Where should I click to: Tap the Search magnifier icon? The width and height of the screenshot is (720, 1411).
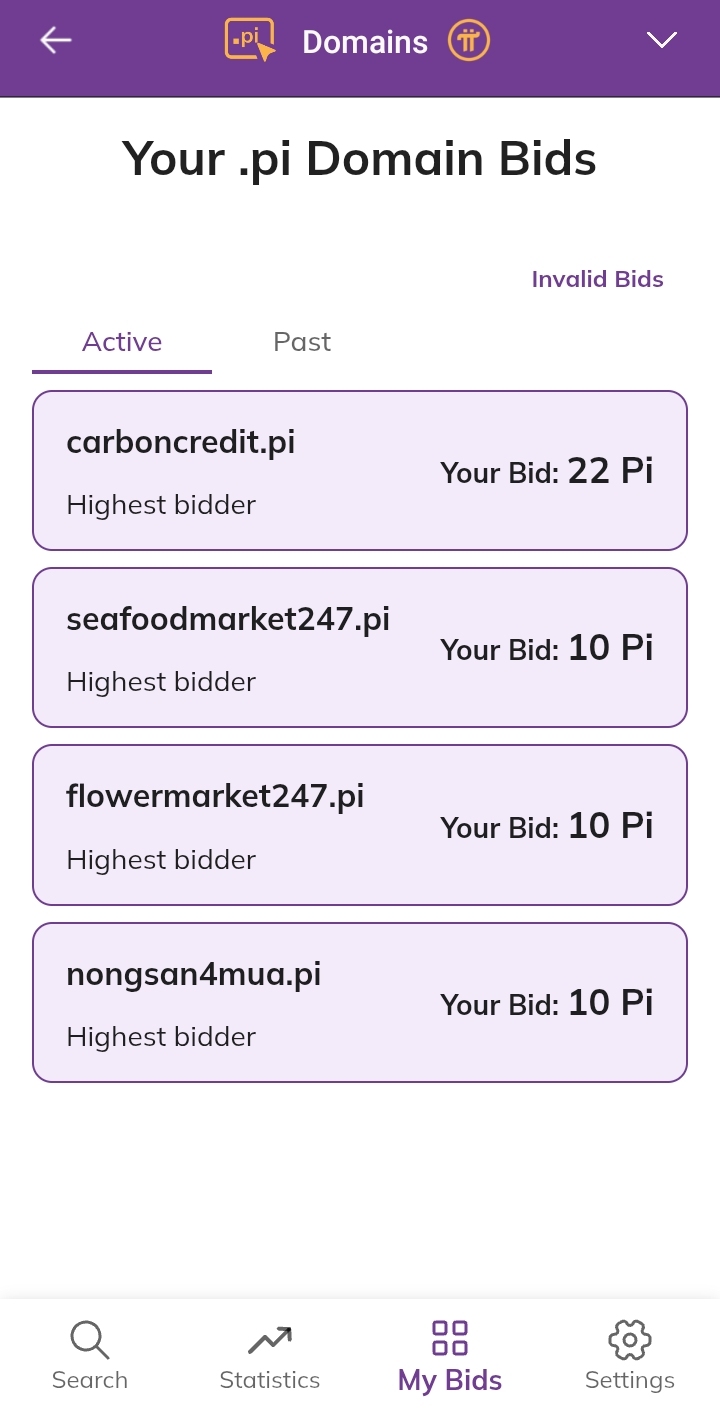[90, 1339]
